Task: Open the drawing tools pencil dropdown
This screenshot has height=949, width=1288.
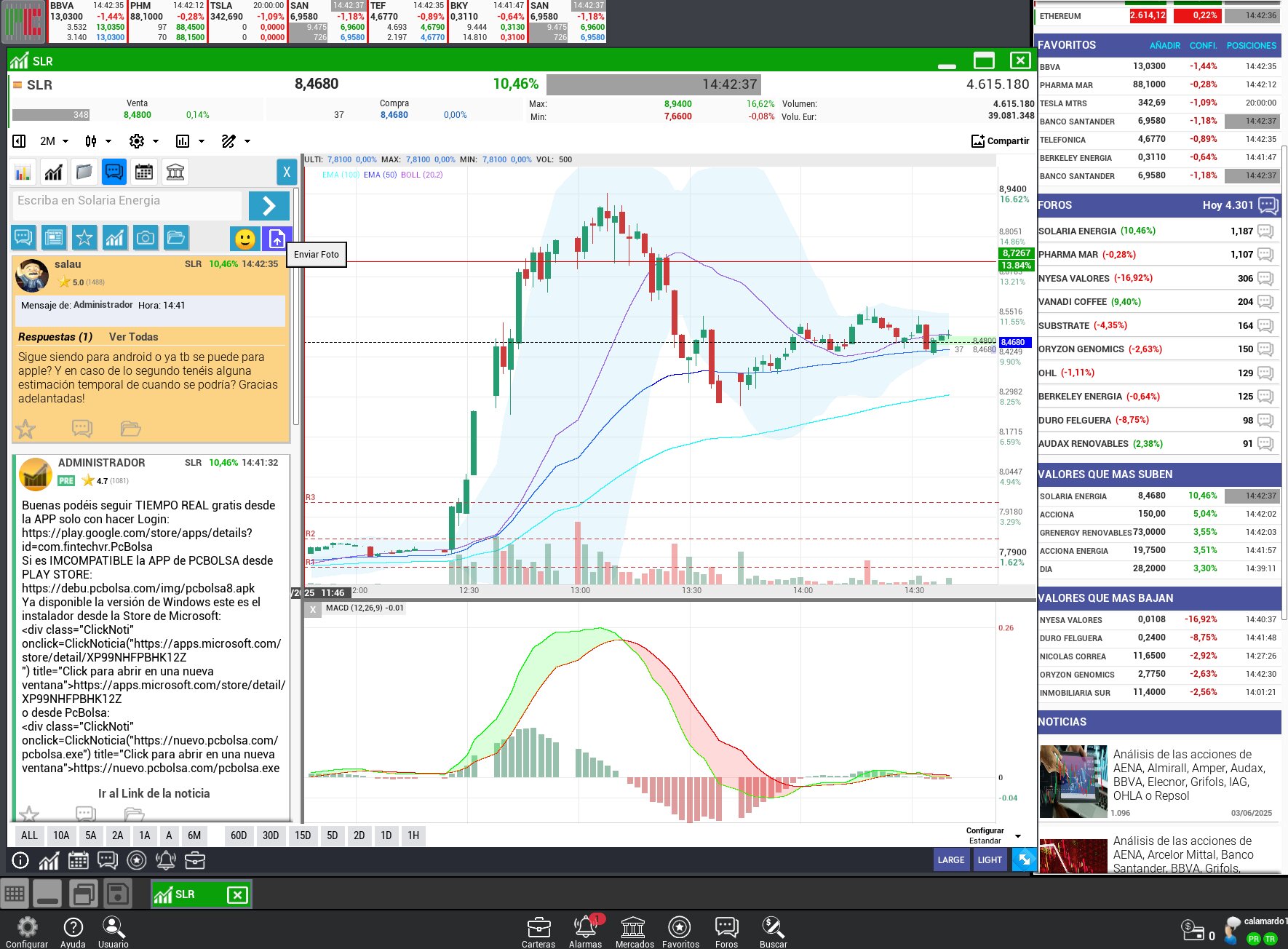Action: point(236,141)
